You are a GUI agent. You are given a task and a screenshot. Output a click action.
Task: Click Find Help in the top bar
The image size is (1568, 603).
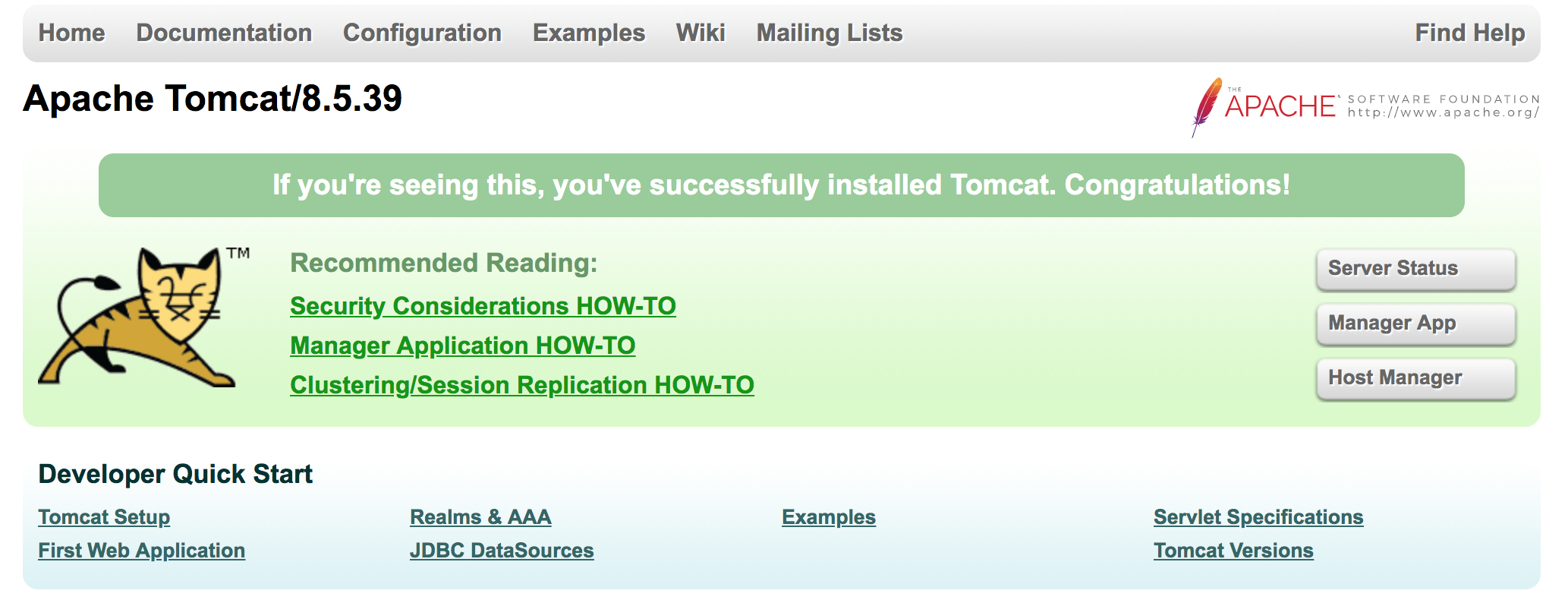pyautogui.click(x=1469, y=33)
